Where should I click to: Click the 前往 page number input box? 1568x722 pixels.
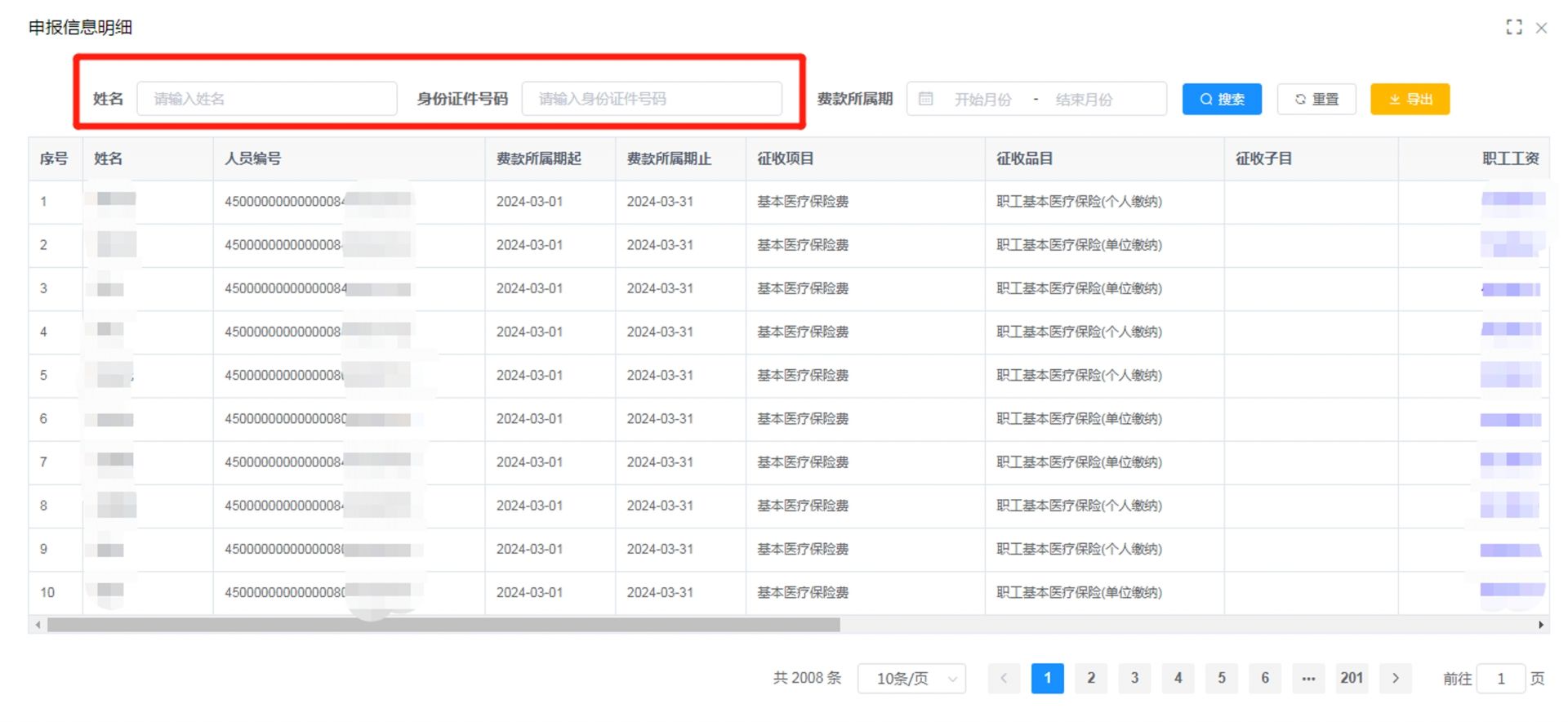(x=1500, y=679)
